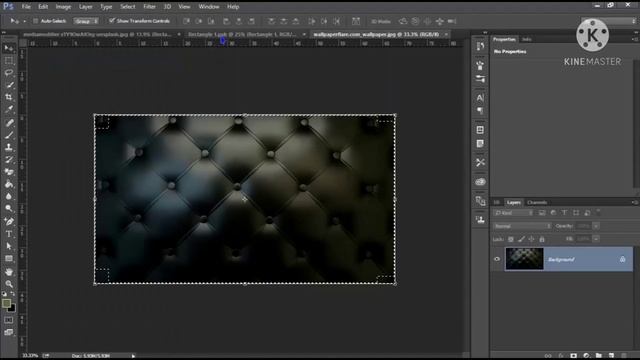Select the Blur tool
Viewport: 640px width, 360px height.
point(9,196)
